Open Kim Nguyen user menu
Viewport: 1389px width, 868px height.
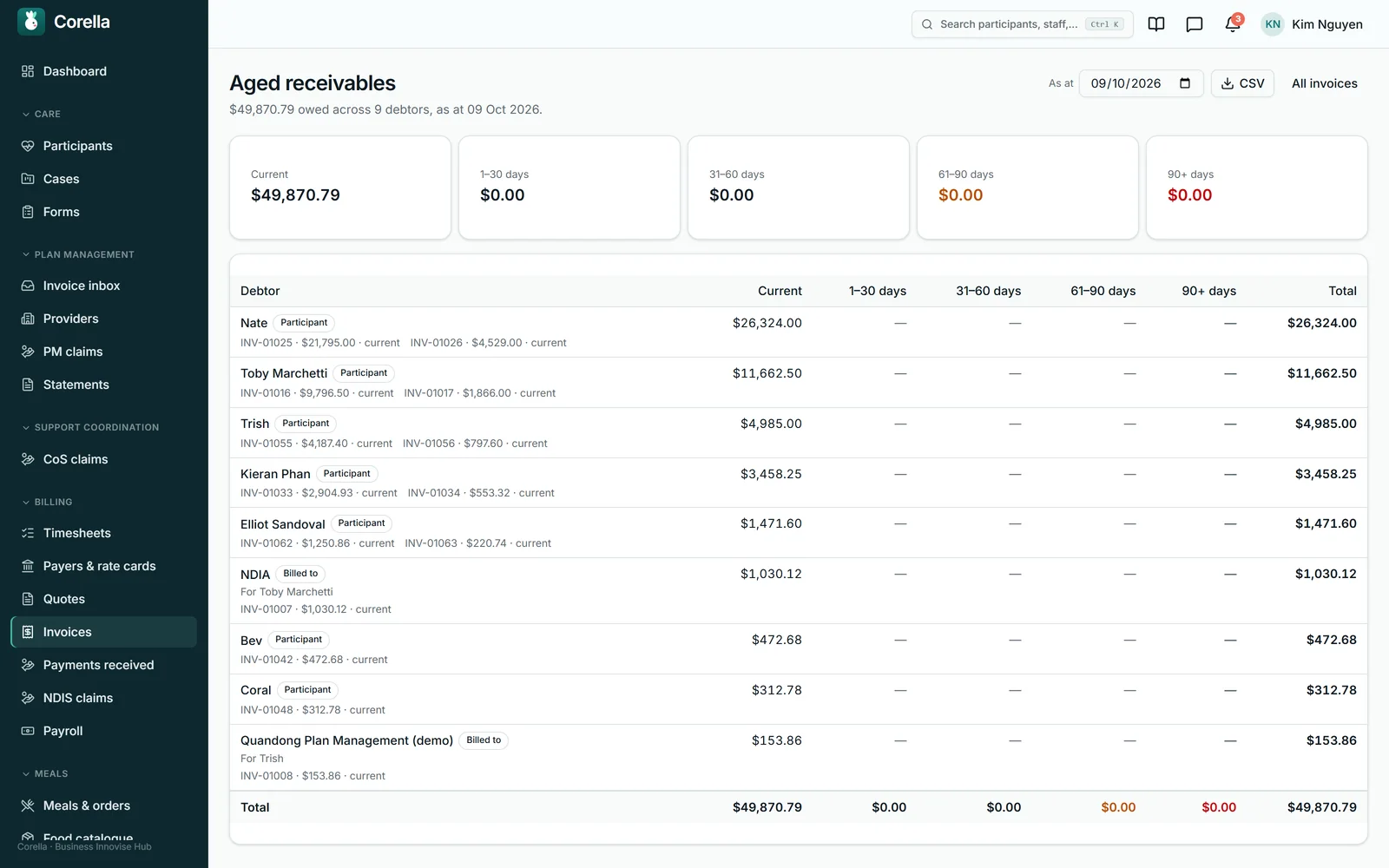1312,24
